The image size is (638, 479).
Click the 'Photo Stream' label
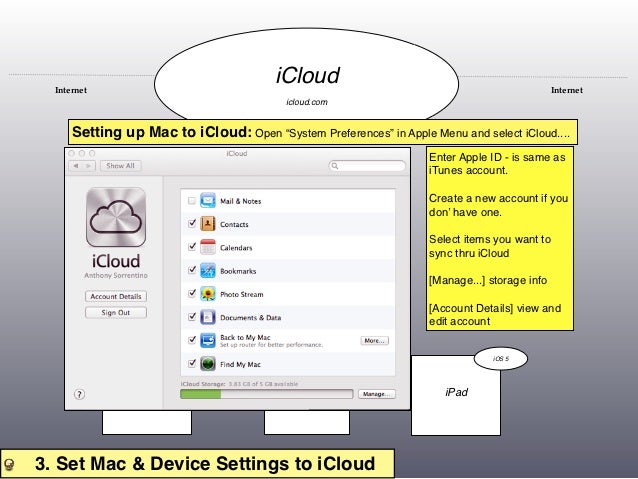click(242, 294)
